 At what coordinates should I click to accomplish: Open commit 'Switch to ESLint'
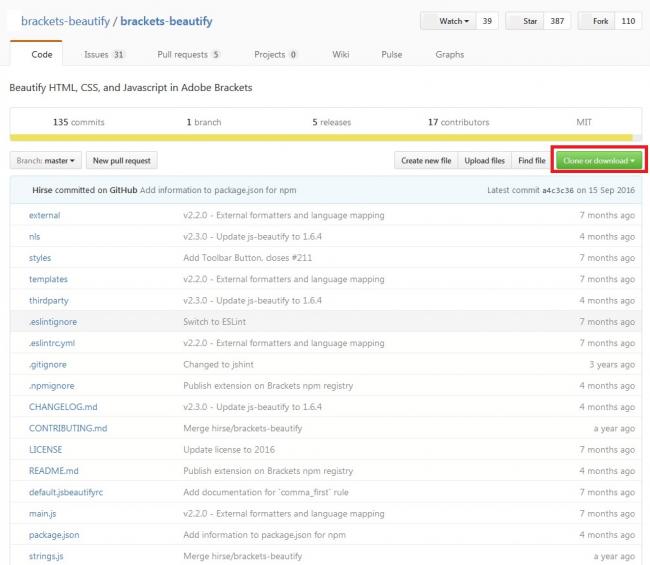click(x=214, y=322)
